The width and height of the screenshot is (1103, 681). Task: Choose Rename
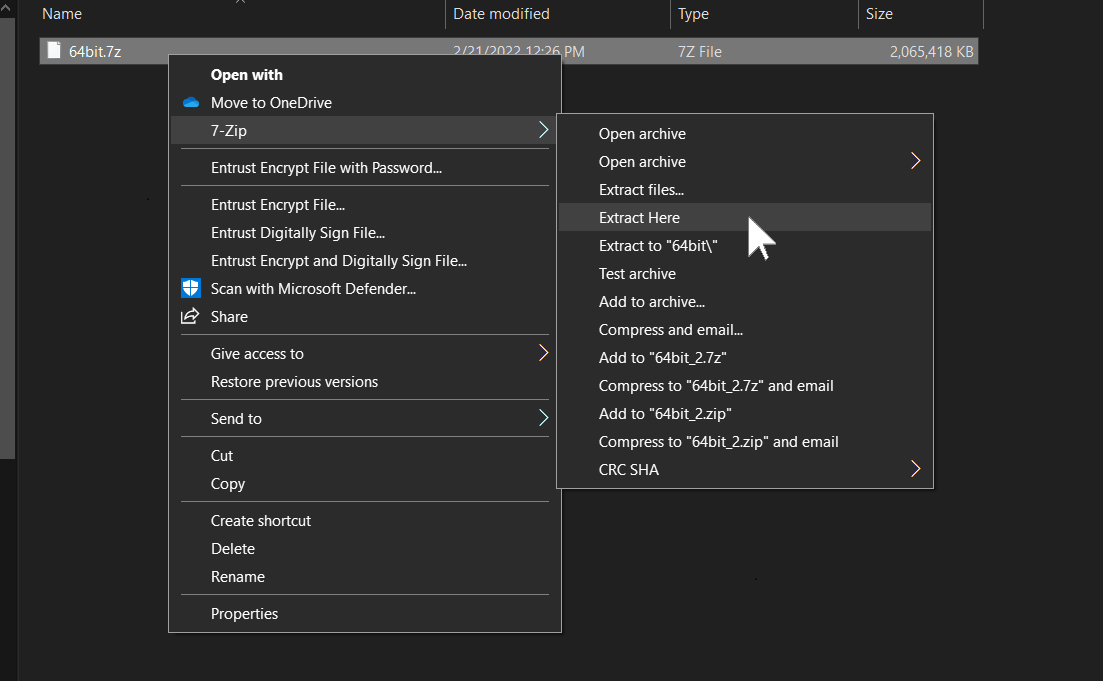pyautogui.click(x=364, y=577)
